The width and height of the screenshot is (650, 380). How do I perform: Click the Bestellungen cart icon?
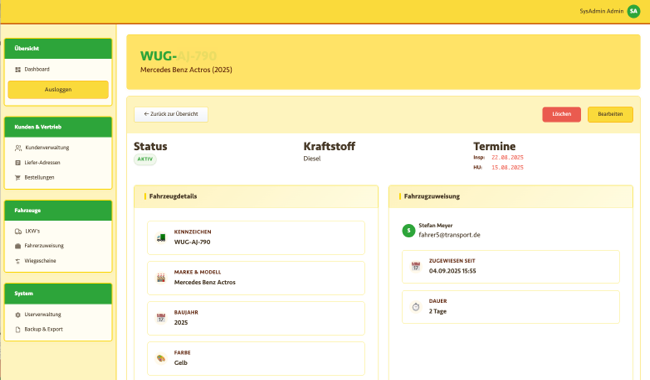point(18,178)
